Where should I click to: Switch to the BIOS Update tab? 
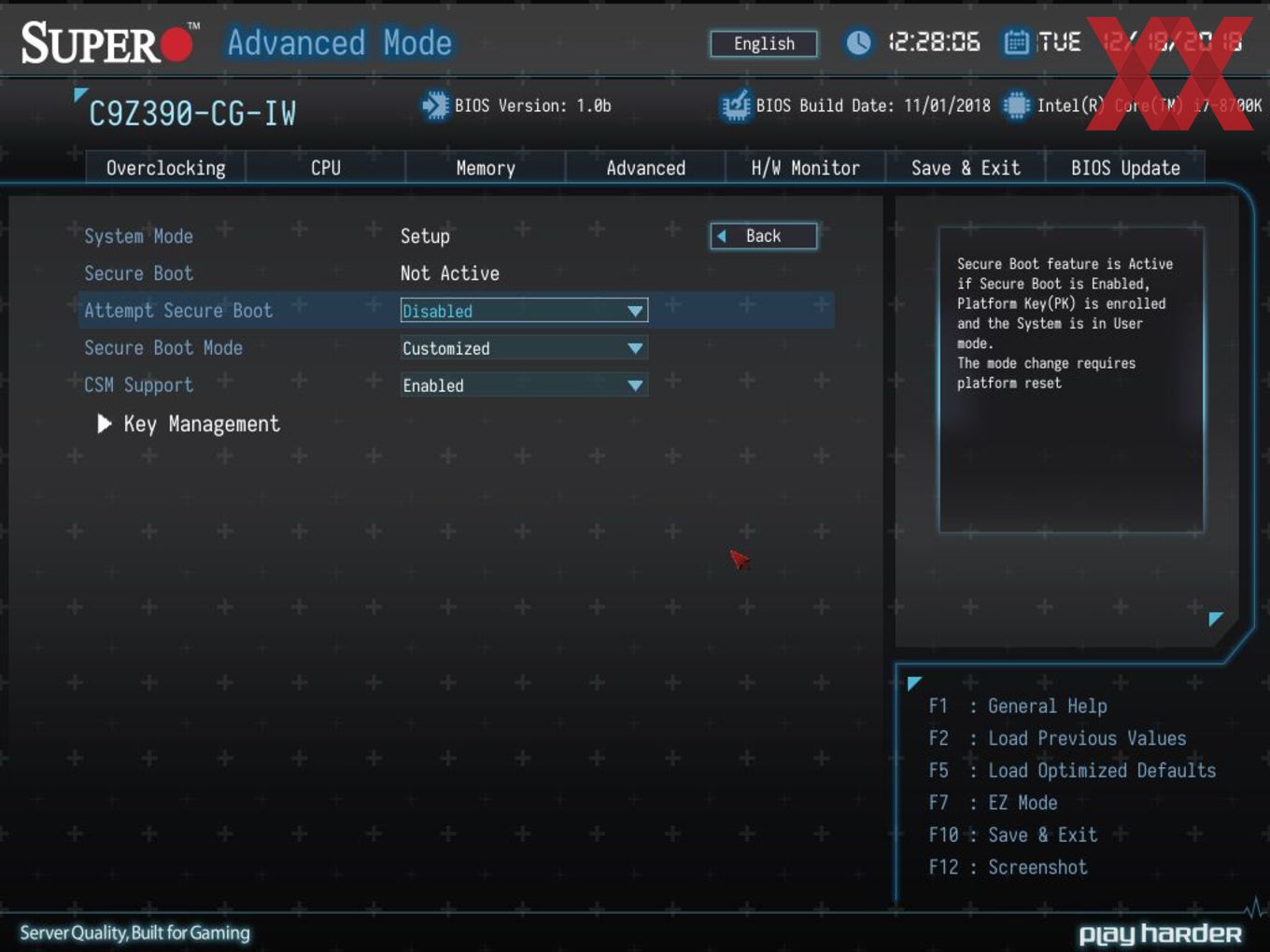click(1125, 168)
